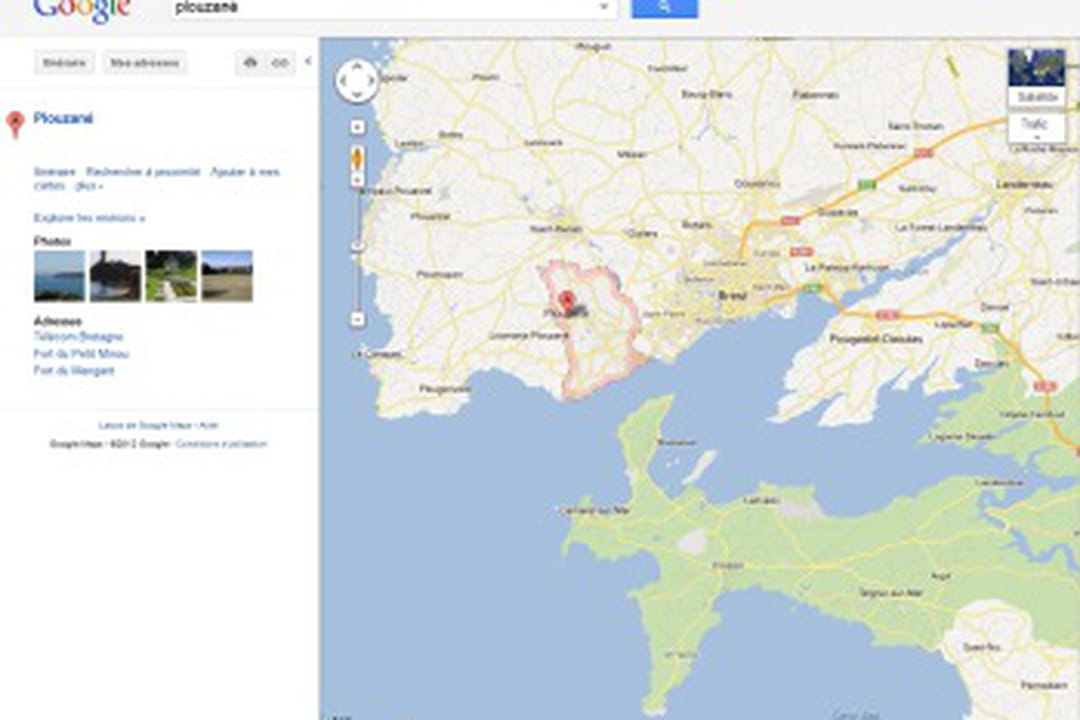Click the red Plouzané marker icon in sidebar
Viewport: 1080px width, 720px height.
15,122
